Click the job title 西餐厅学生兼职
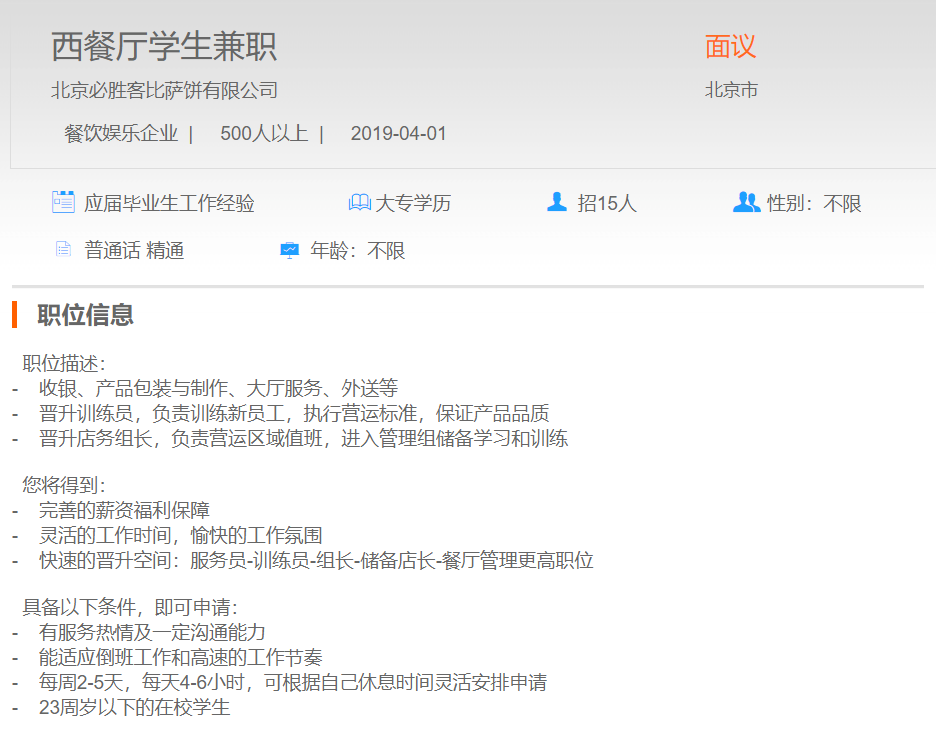Image resolution: width=936 pixels, height=740 pixels. (x=164, y=46)
